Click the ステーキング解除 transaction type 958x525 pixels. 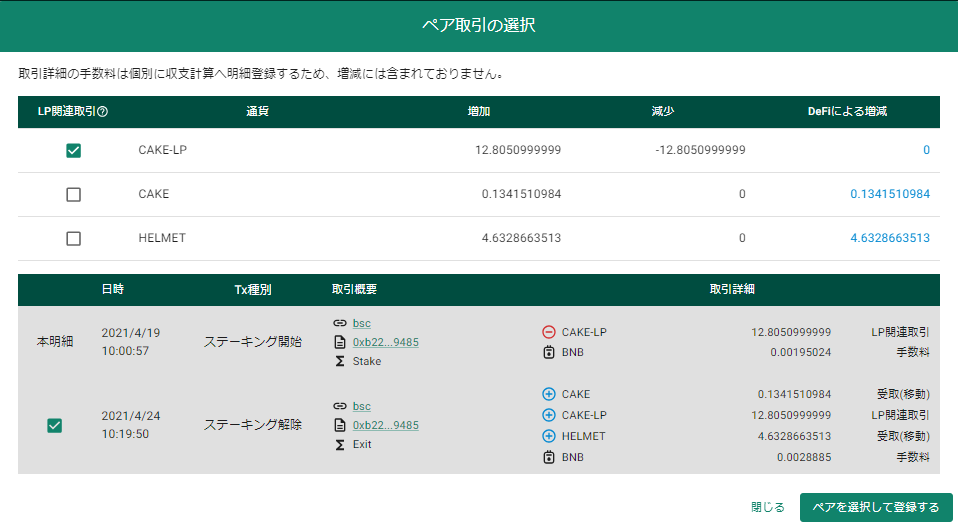pyautogui.click(x=253, y=425)
